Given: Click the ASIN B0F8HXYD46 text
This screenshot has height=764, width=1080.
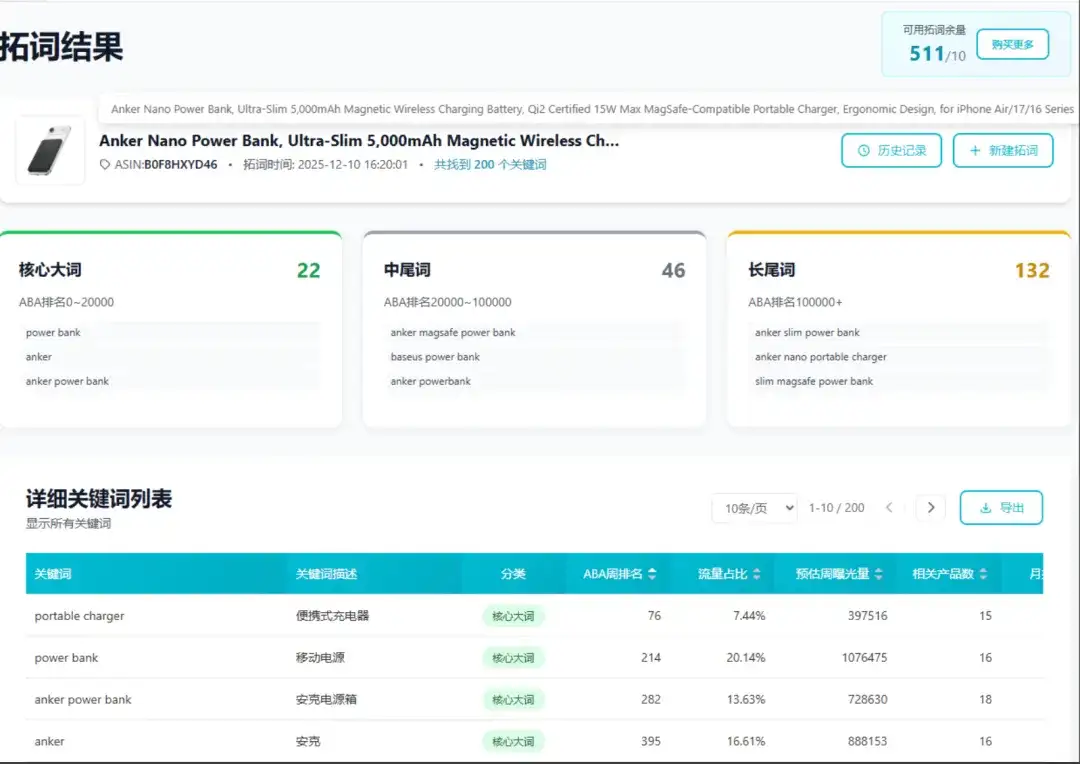Looking at the screenshot, I should (180, 165).
